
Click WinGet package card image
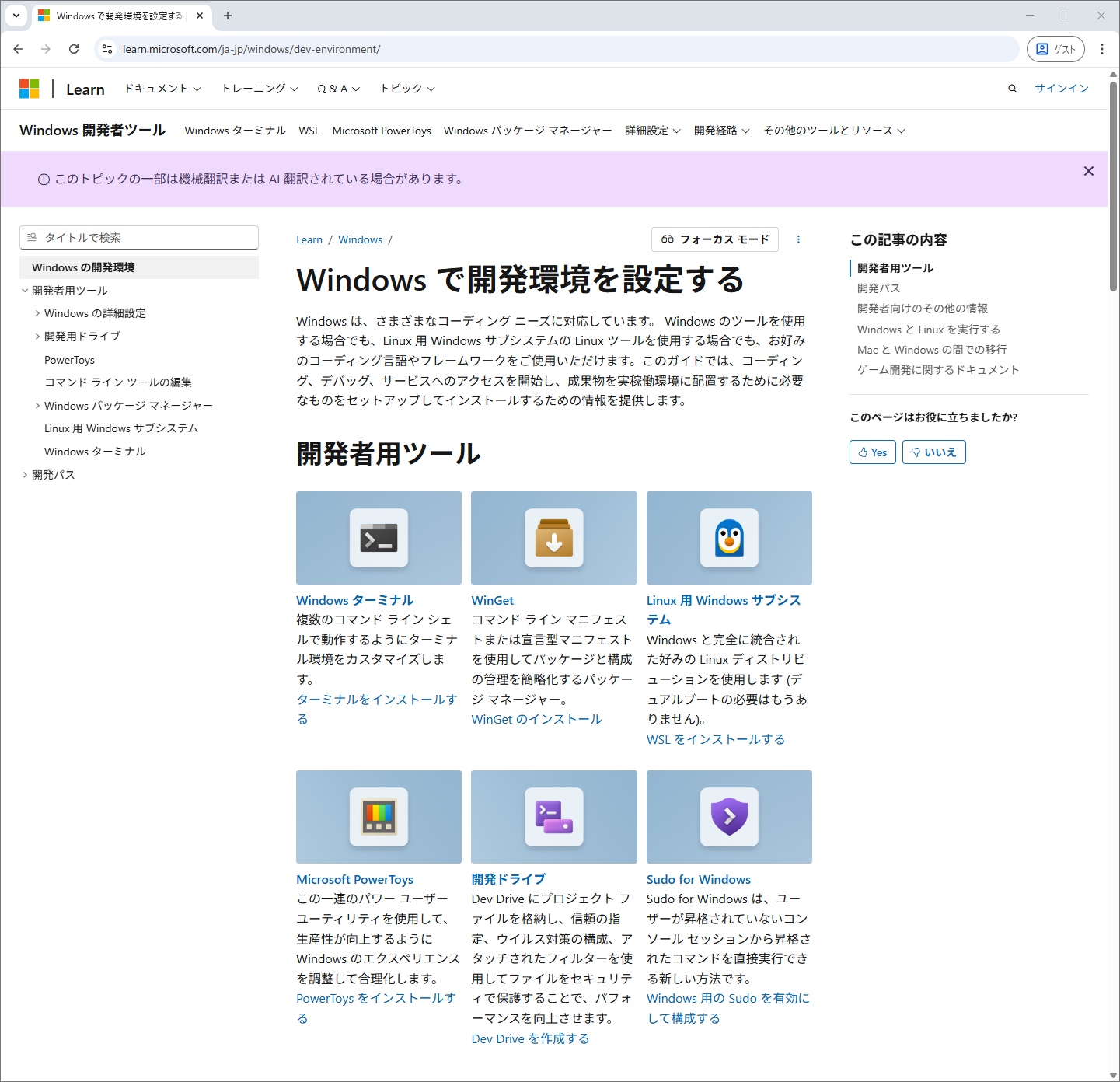tap(554, 538)
